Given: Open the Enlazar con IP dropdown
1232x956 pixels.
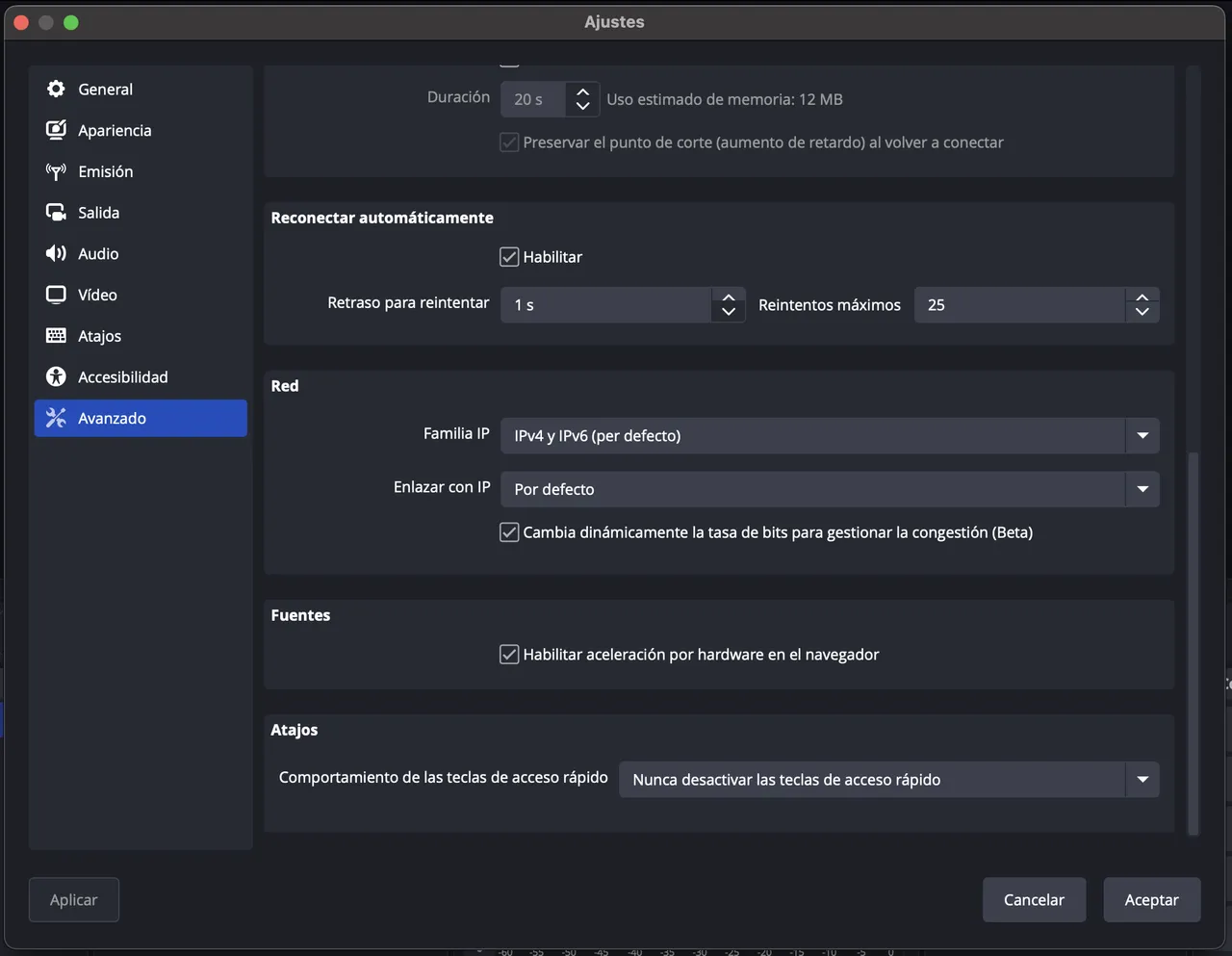Looking at the screenshot, I should pyautogui.click(x=830, y=489).
